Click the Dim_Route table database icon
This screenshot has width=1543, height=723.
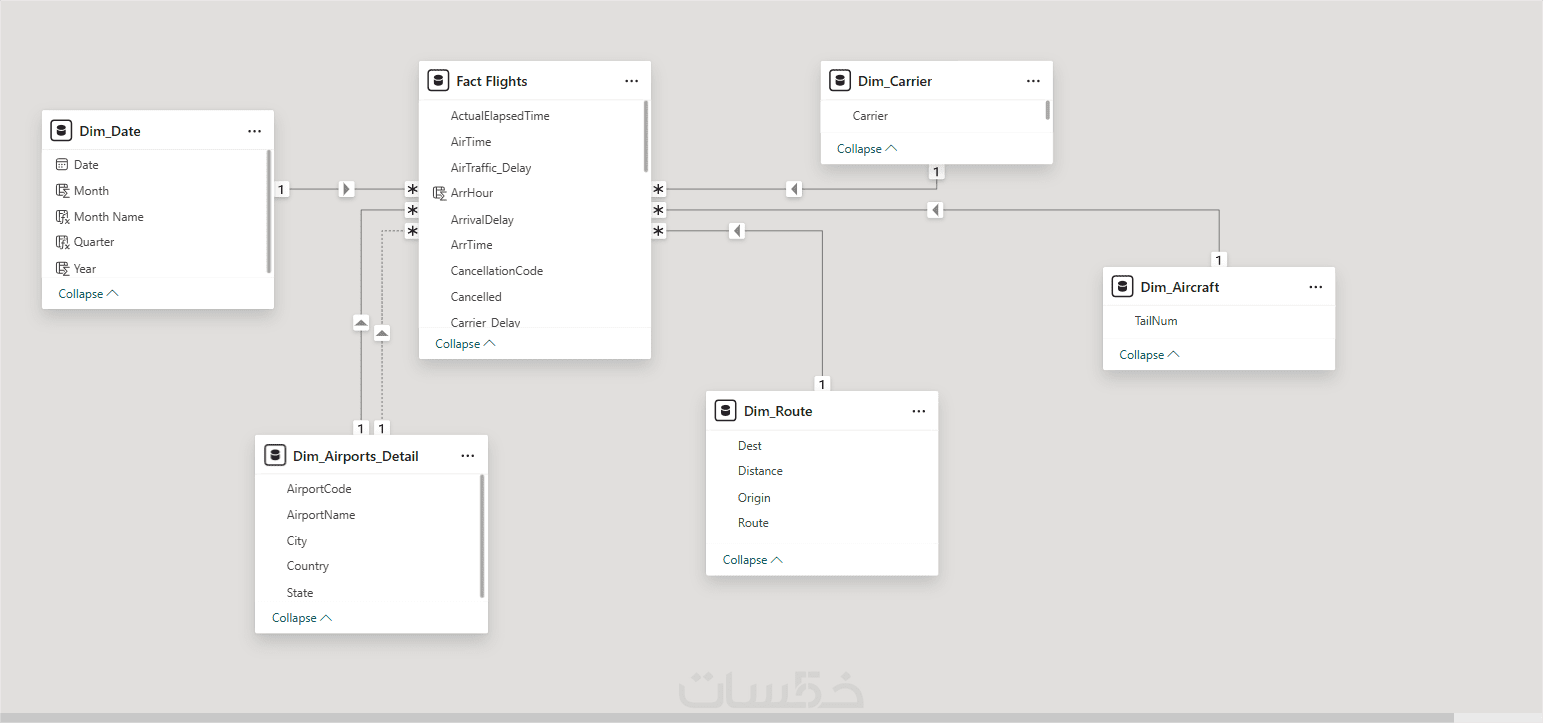coord(726,411)
